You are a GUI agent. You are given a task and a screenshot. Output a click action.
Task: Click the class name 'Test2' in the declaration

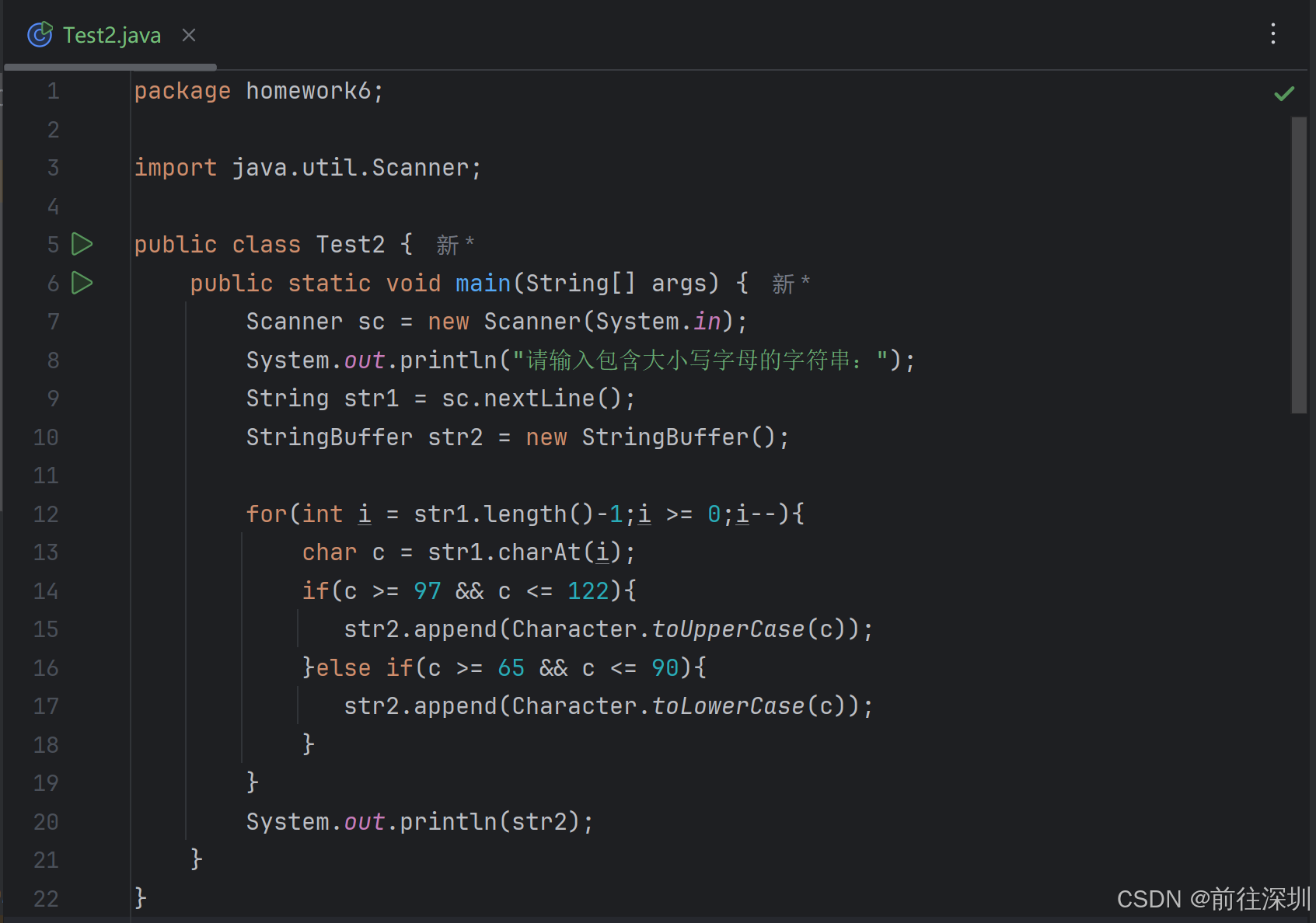tap(351, 245)
